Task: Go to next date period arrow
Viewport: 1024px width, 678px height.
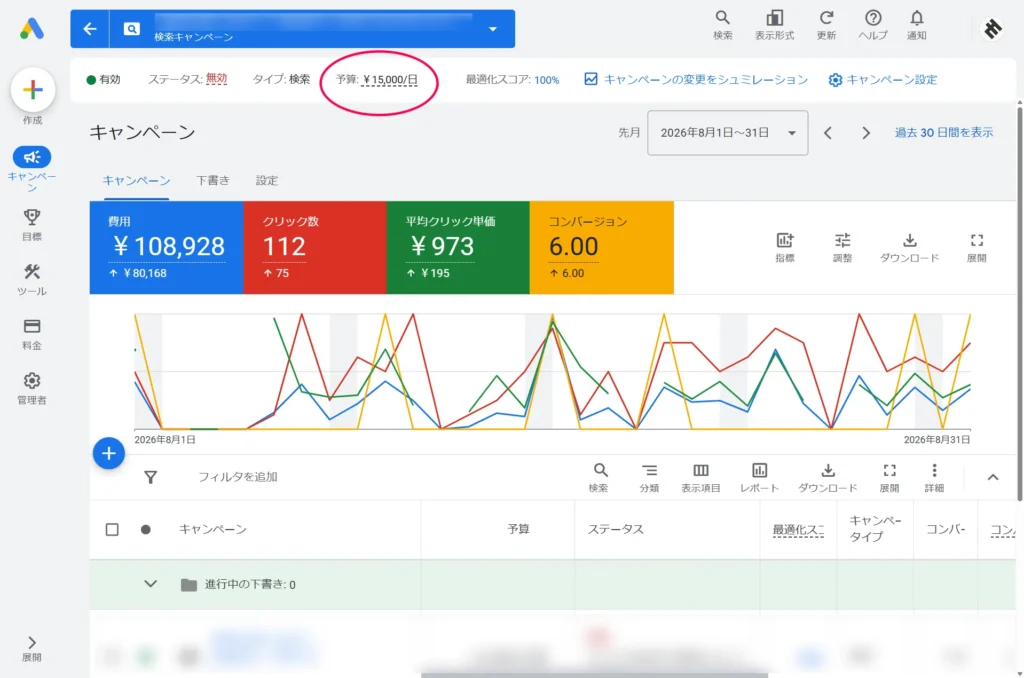Action: tap(866, 133)
